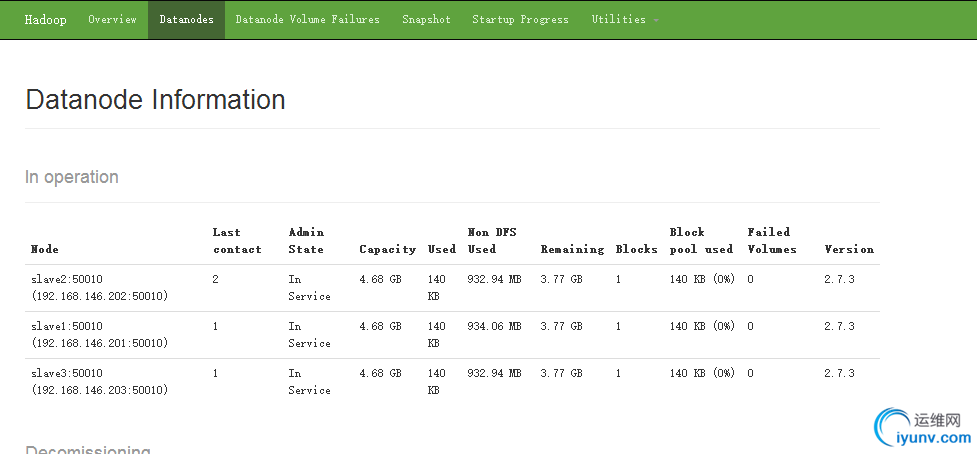Click the Hadoop brand link

(x=46, y=19)
